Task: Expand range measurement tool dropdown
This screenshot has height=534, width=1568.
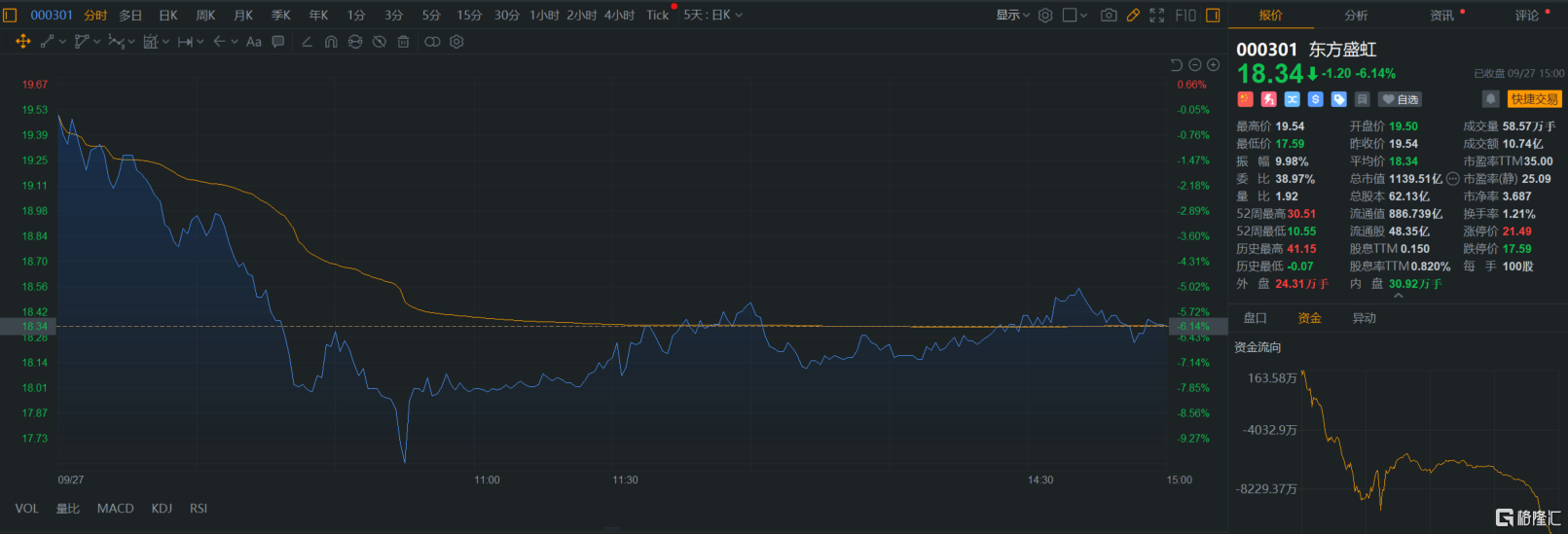Action: click(201, 42)
